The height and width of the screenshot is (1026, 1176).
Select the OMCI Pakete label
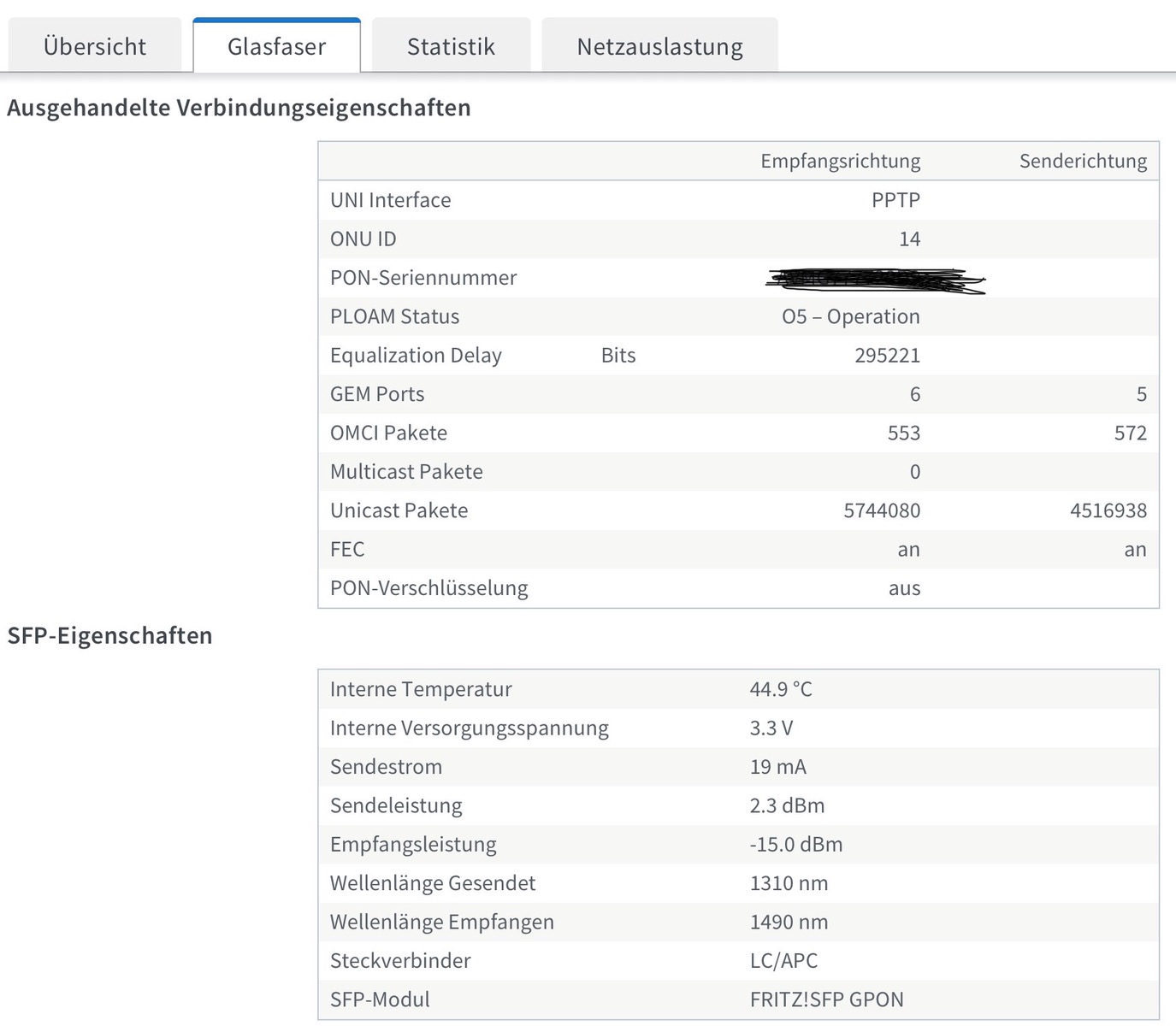tap(388, 433)
